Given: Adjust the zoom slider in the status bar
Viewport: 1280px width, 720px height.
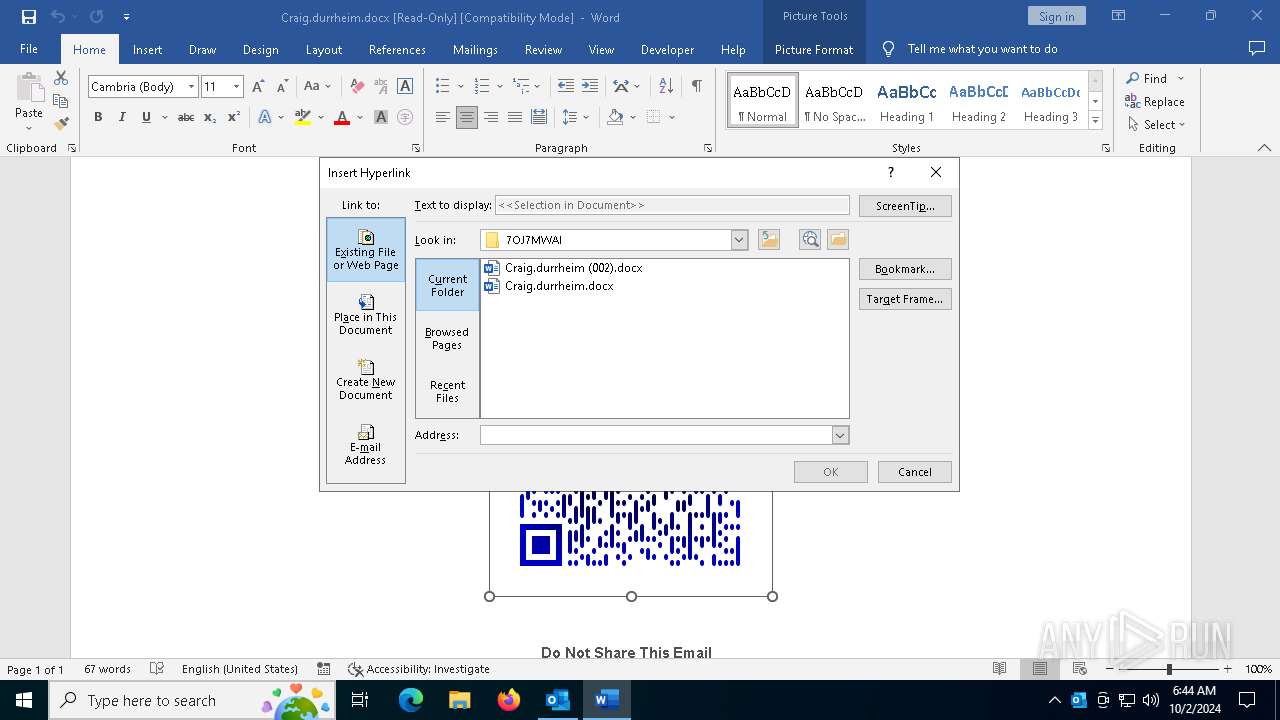Looking at the screenshot, I should (x=1168, y=669).
